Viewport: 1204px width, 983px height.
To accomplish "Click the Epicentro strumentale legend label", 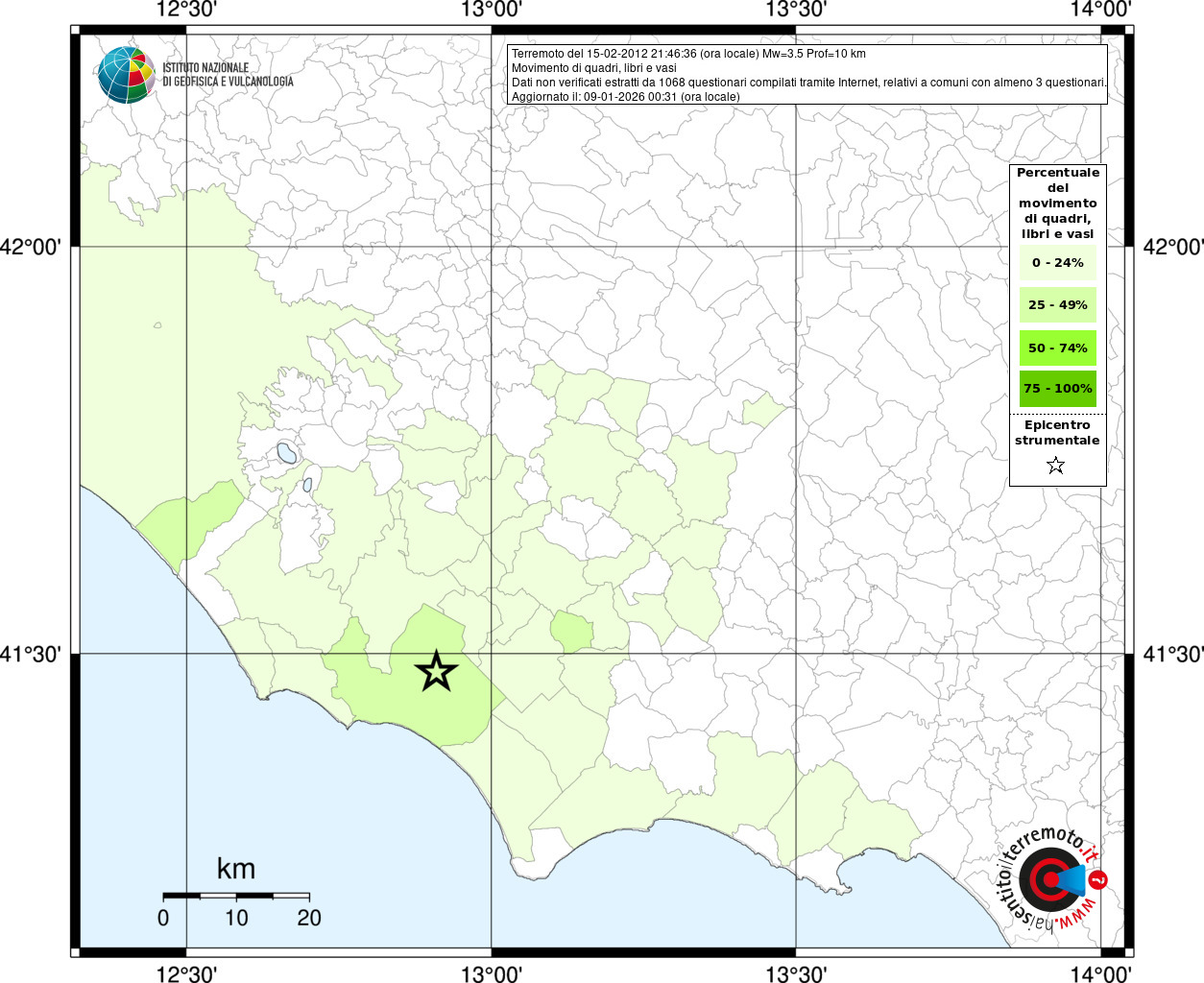I will pyautogui.click(x=1057, y=432).
